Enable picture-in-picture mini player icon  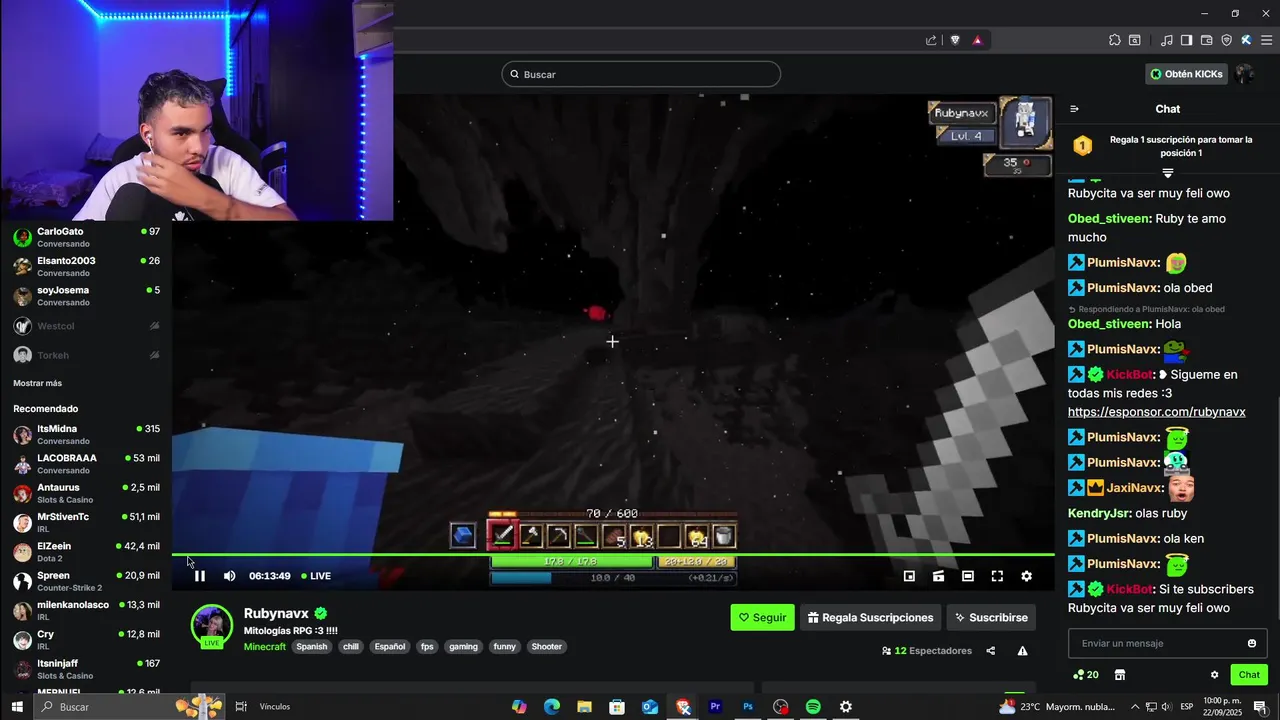tap(909, 576)
